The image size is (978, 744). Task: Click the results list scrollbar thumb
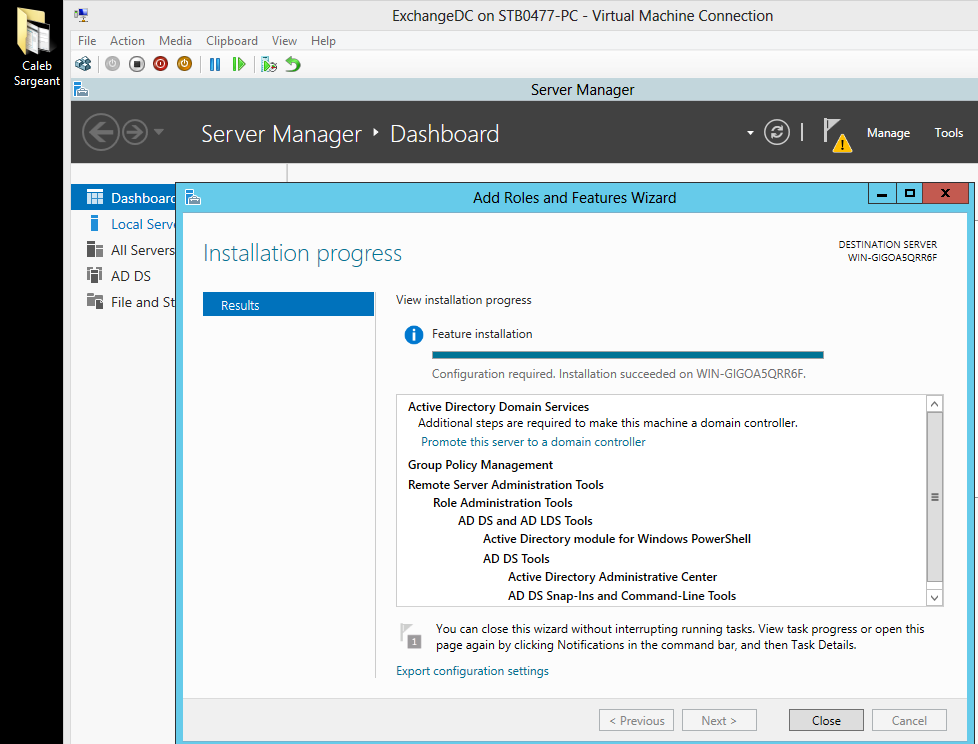coord(934,497)
